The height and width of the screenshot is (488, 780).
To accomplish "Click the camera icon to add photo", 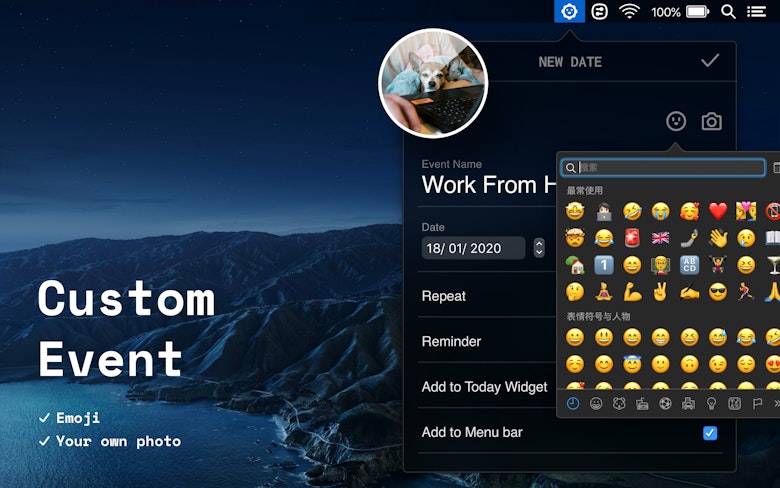I will click(x=711, y=121).
